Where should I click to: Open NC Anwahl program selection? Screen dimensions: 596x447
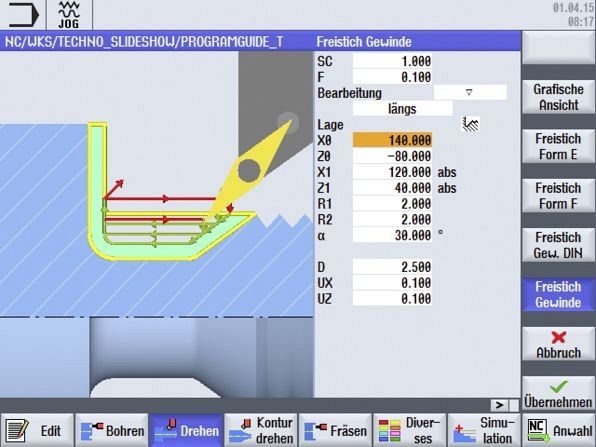(x=559, y=430)
